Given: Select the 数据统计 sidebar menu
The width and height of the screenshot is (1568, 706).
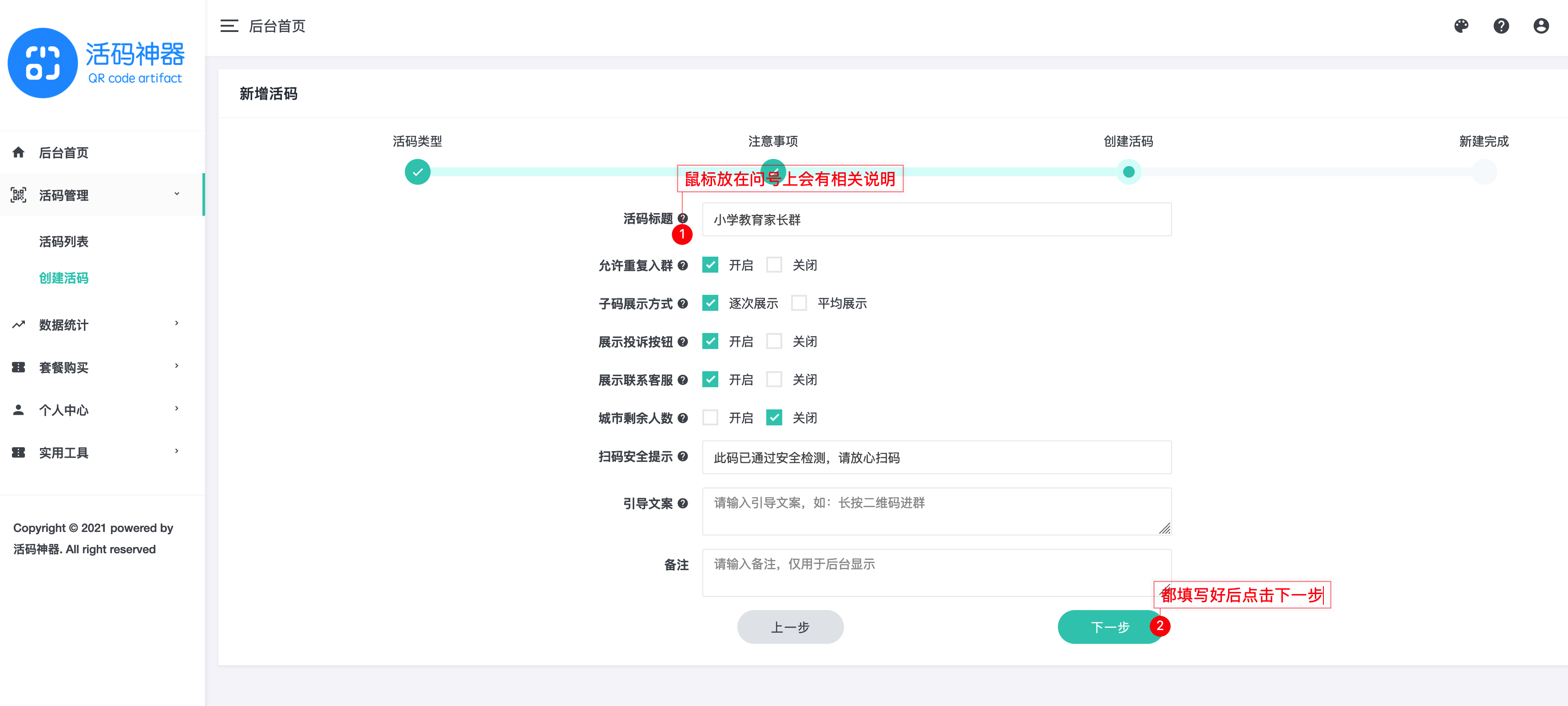Looking at the screenshot, I should click(x=102, y=325).
